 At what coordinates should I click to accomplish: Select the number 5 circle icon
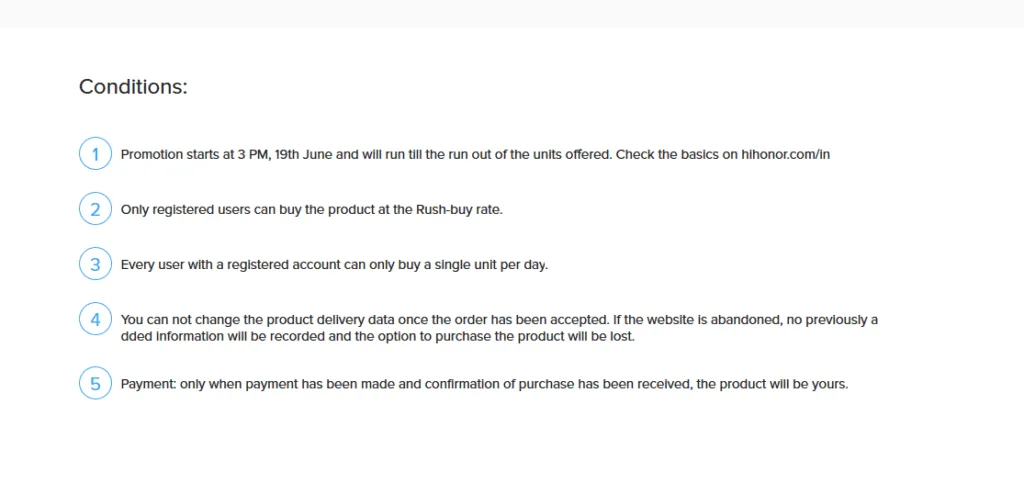[x=95, y=383]
